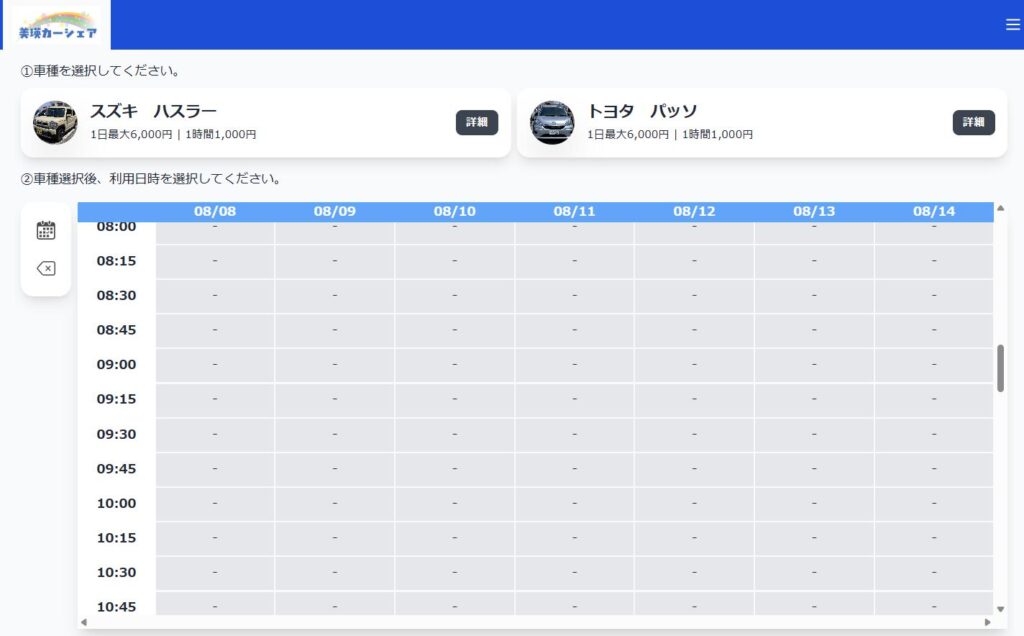The height and width of the screenshot is (636, 1024).
Task: Click the 08/14 date column header
Action: tap(934, 212)
